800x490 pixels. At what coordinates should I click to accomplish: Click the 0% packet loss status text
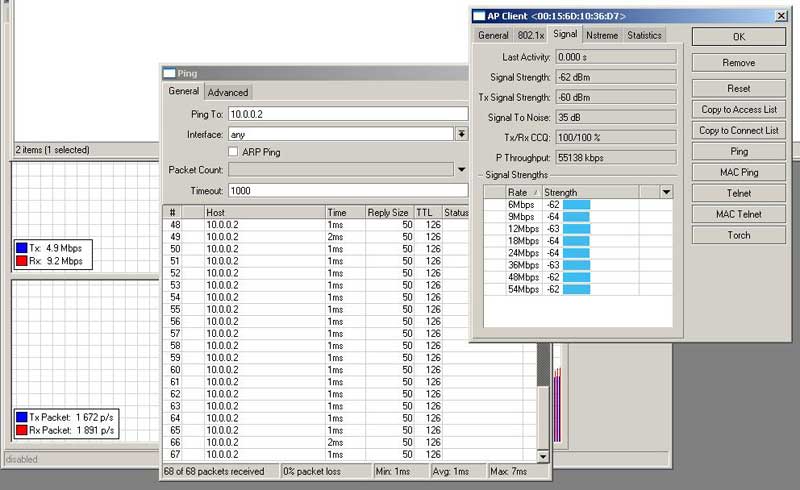[312, 472]
